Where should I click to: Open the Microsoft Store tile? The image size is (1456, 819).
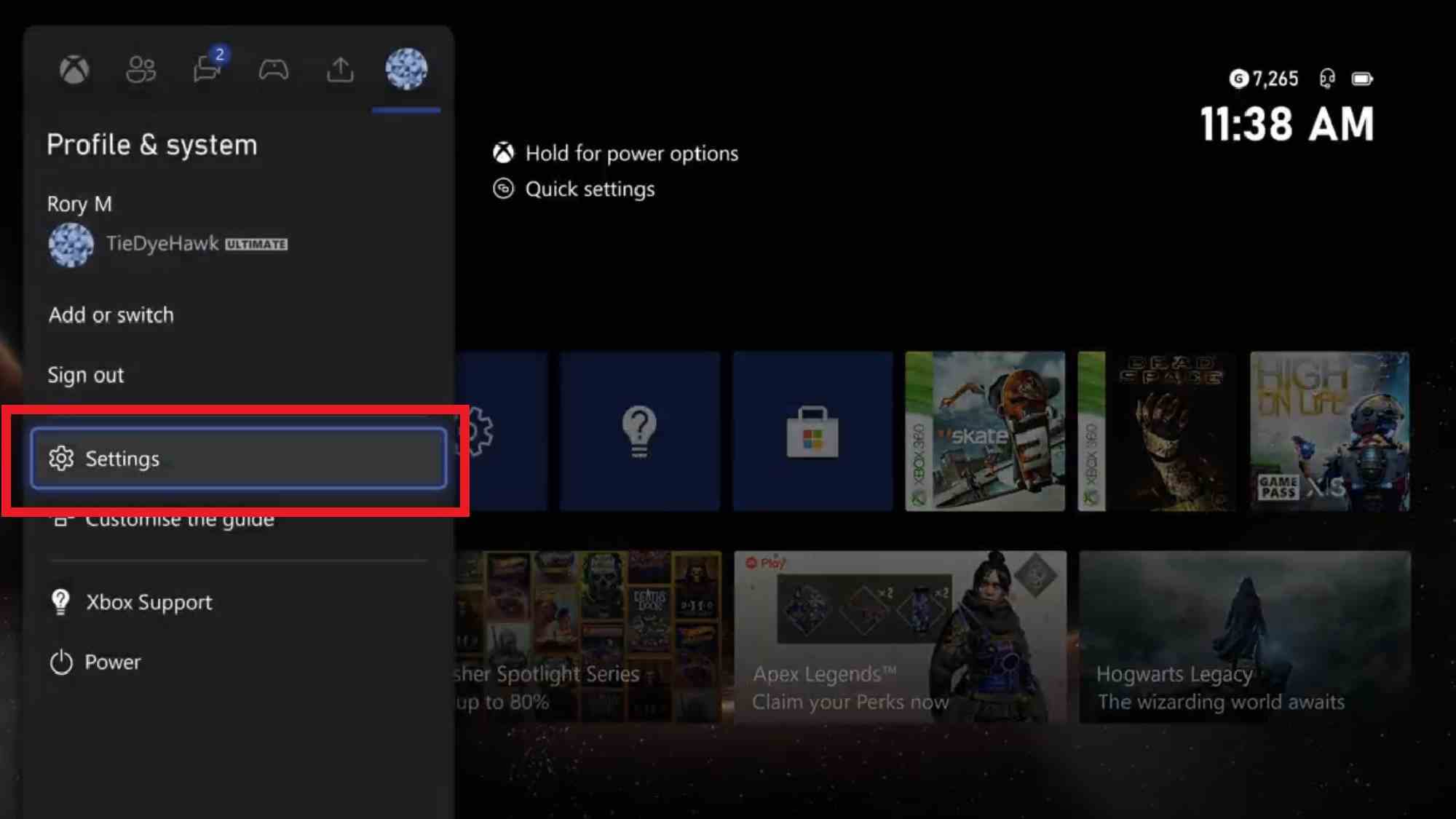pos(812,431)
